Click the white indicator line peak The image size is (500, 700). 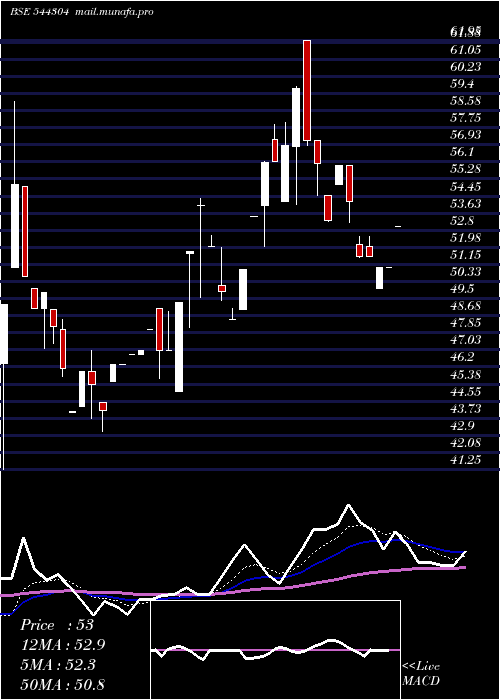tap(348, 505)
